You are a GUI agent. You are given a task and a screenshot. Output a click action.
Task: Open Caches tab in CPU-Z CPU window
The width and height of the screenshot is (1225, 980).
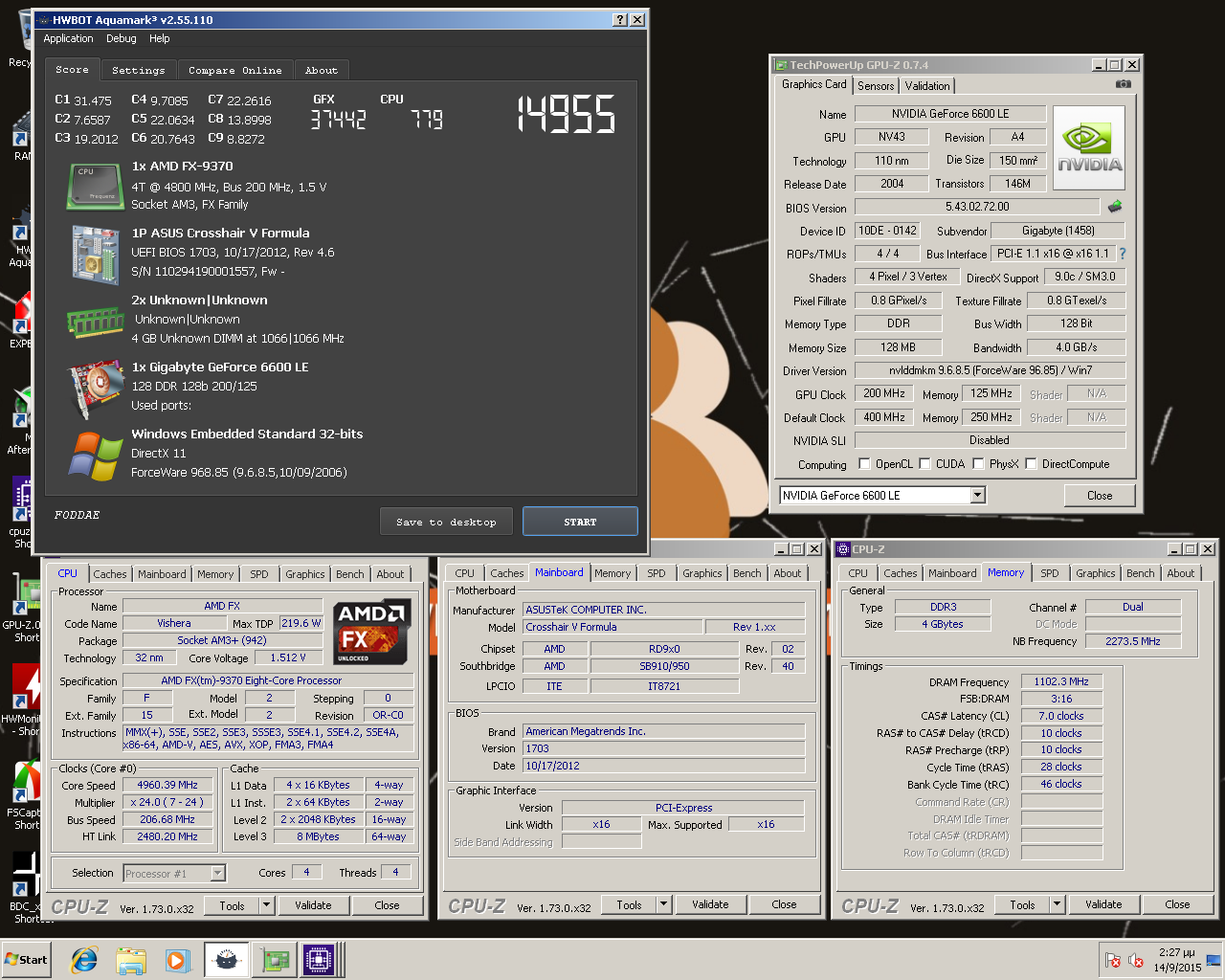click(x=109, y=574)
